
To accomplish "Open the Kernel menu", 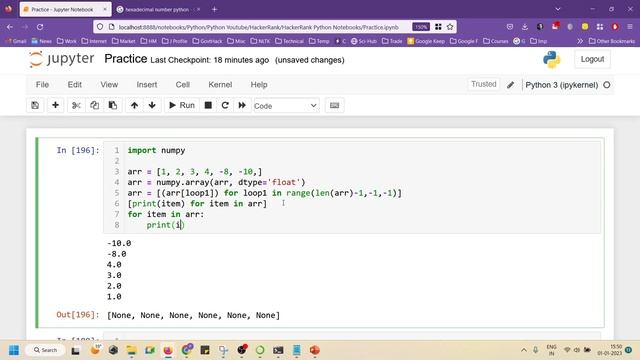I will pyautogui.click(x=220, y=84).
